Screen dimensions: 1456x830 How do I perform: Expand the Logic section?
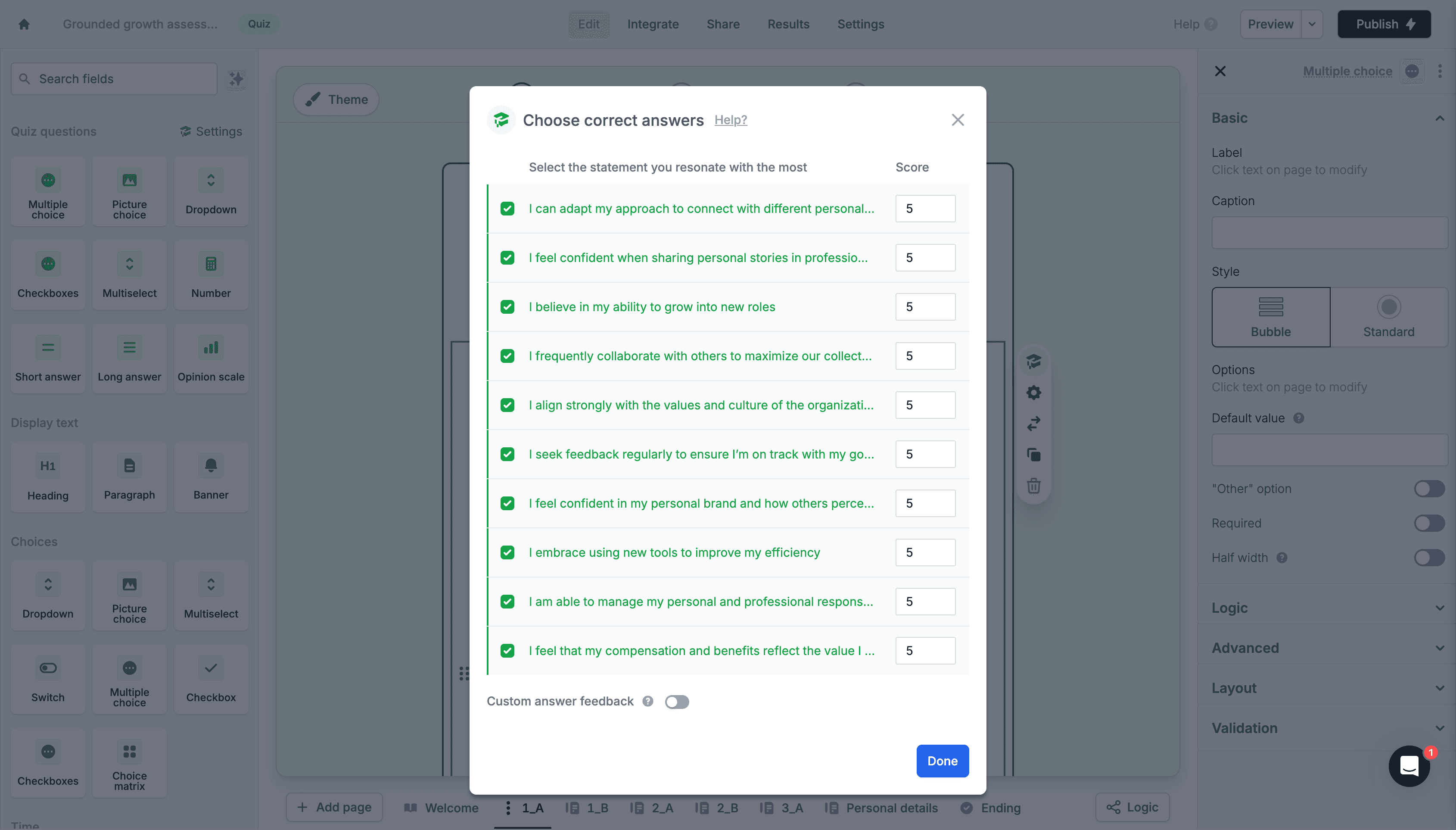(1328, 608)
